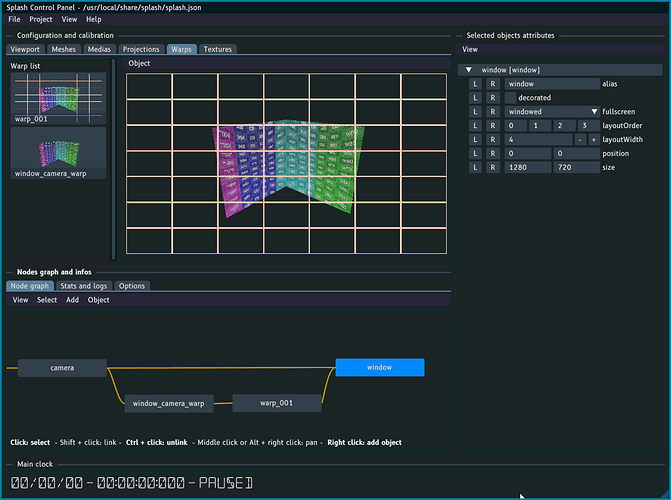Open the Help menu
Screen dimensions: 671x500
click(x=93, y=19)
